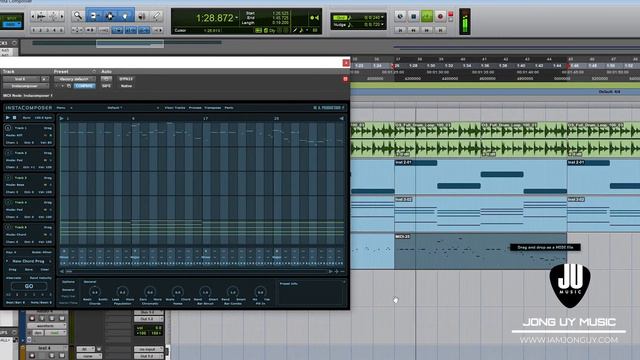Click zoom-in plus icon beside InstaComposer scrollbar
The height and width of the screenshot is (360, 640).
coord(337,271)
